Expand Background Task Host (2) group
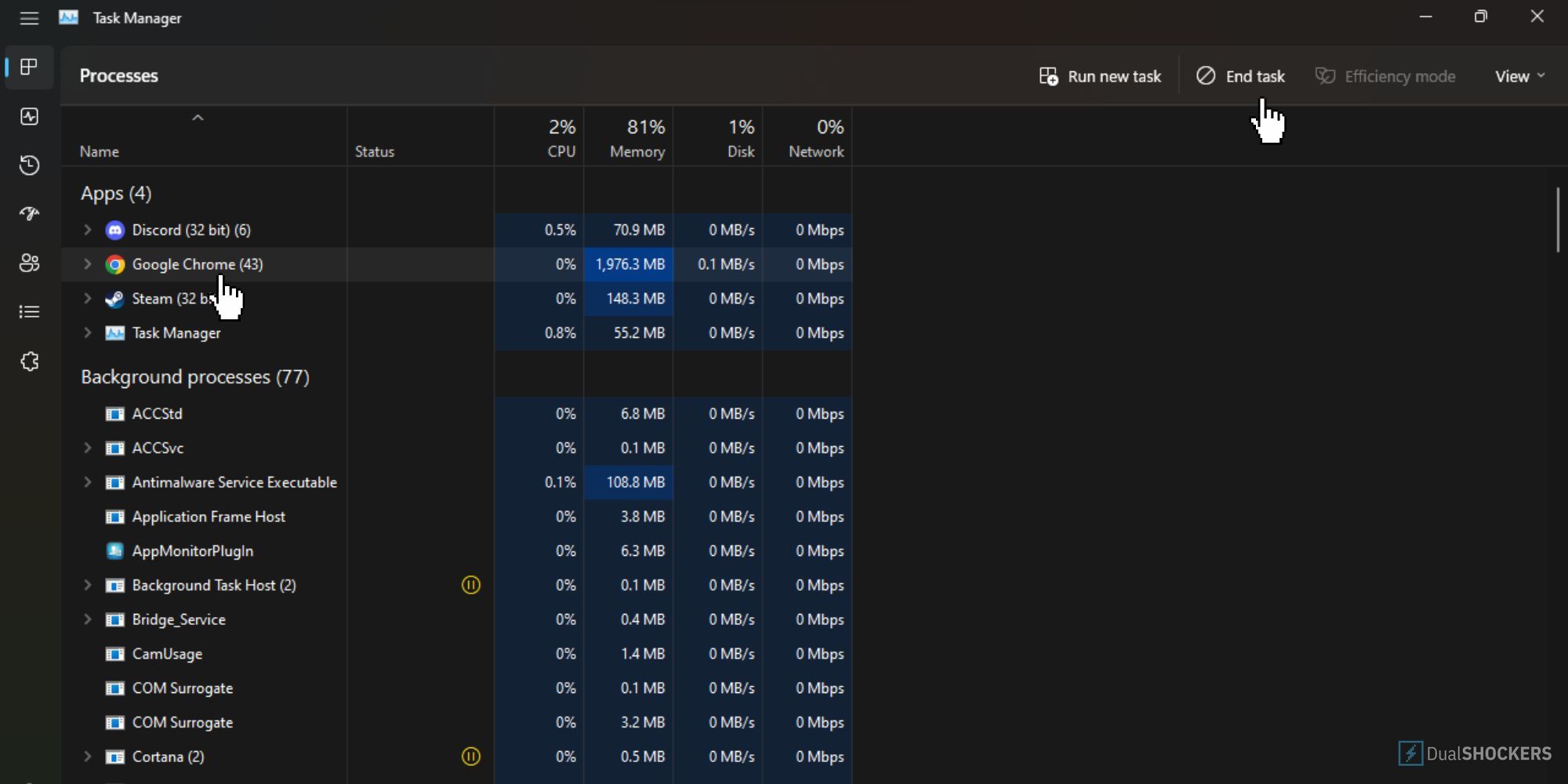The image size is (1568, 784). coord(88,586)
